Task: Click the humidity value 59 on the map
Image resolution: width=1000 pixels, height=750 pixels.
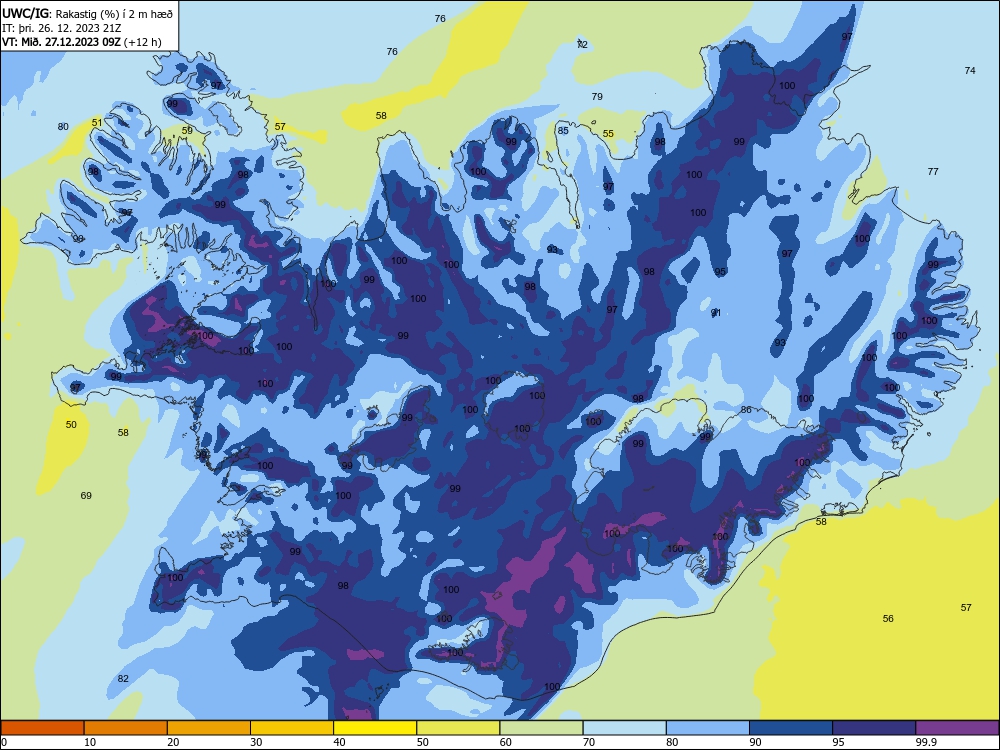Action: tap(187, 131)
